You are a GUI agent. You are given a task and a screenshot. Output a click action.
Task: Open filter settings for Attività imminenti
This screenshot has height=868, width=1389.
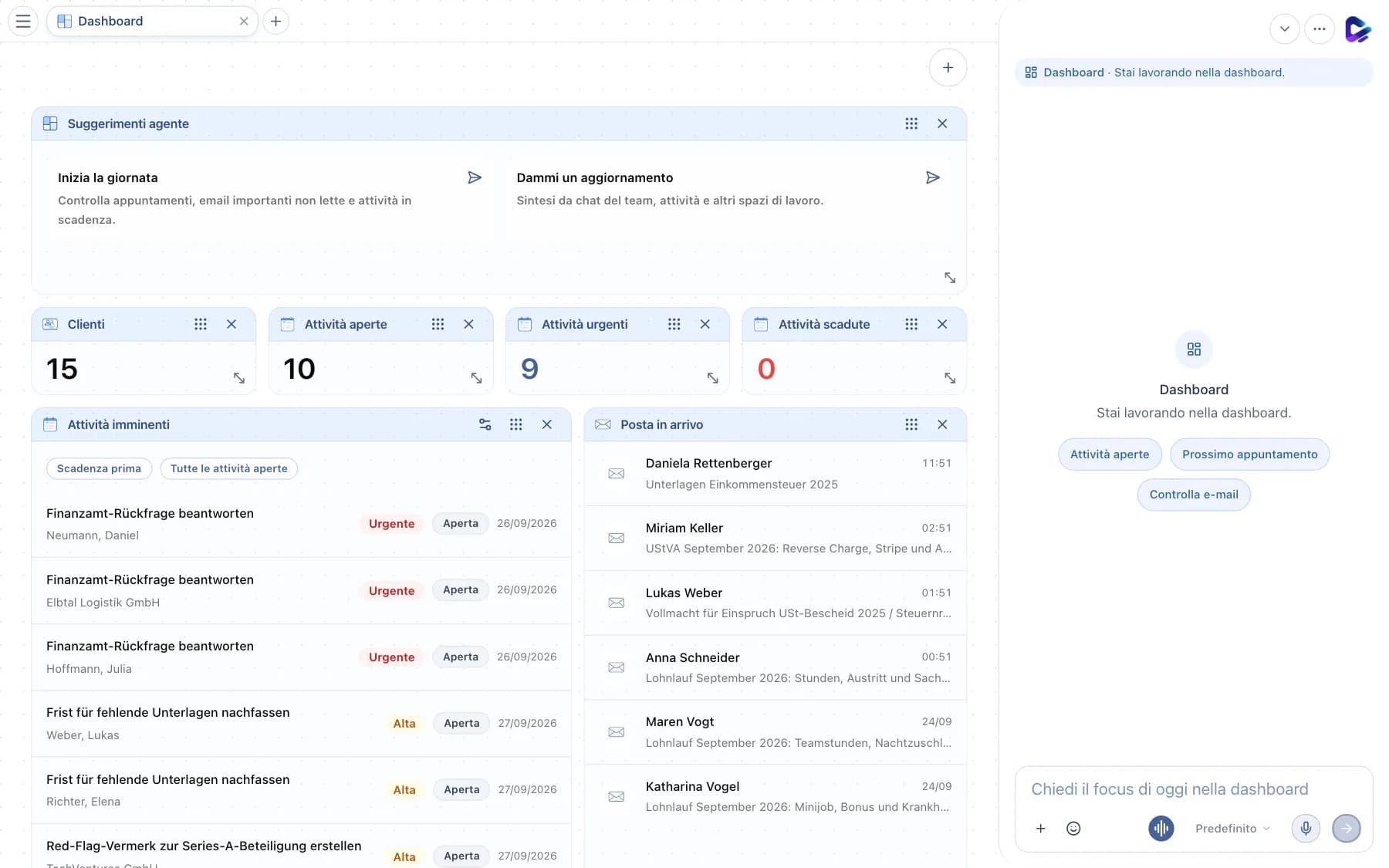[485, 424]
